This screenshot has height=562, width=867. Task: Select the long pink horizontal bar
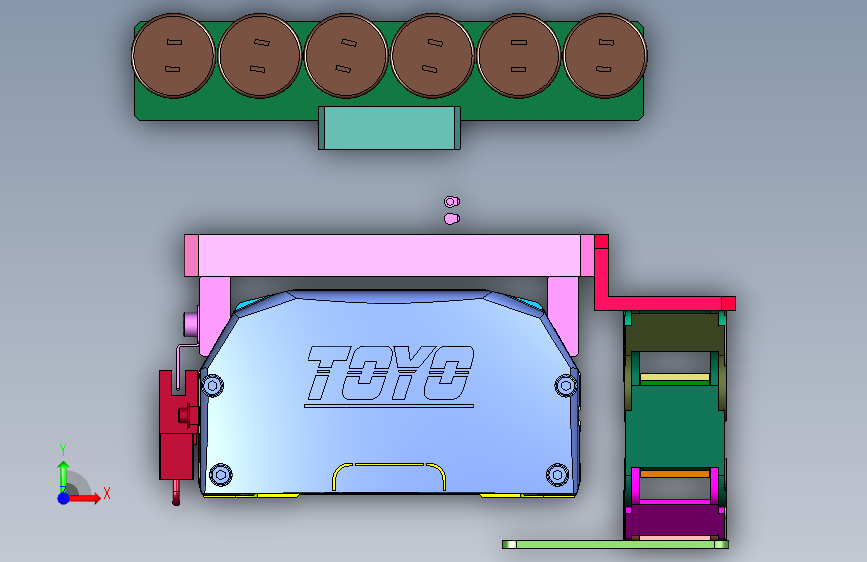pos(389,255)
